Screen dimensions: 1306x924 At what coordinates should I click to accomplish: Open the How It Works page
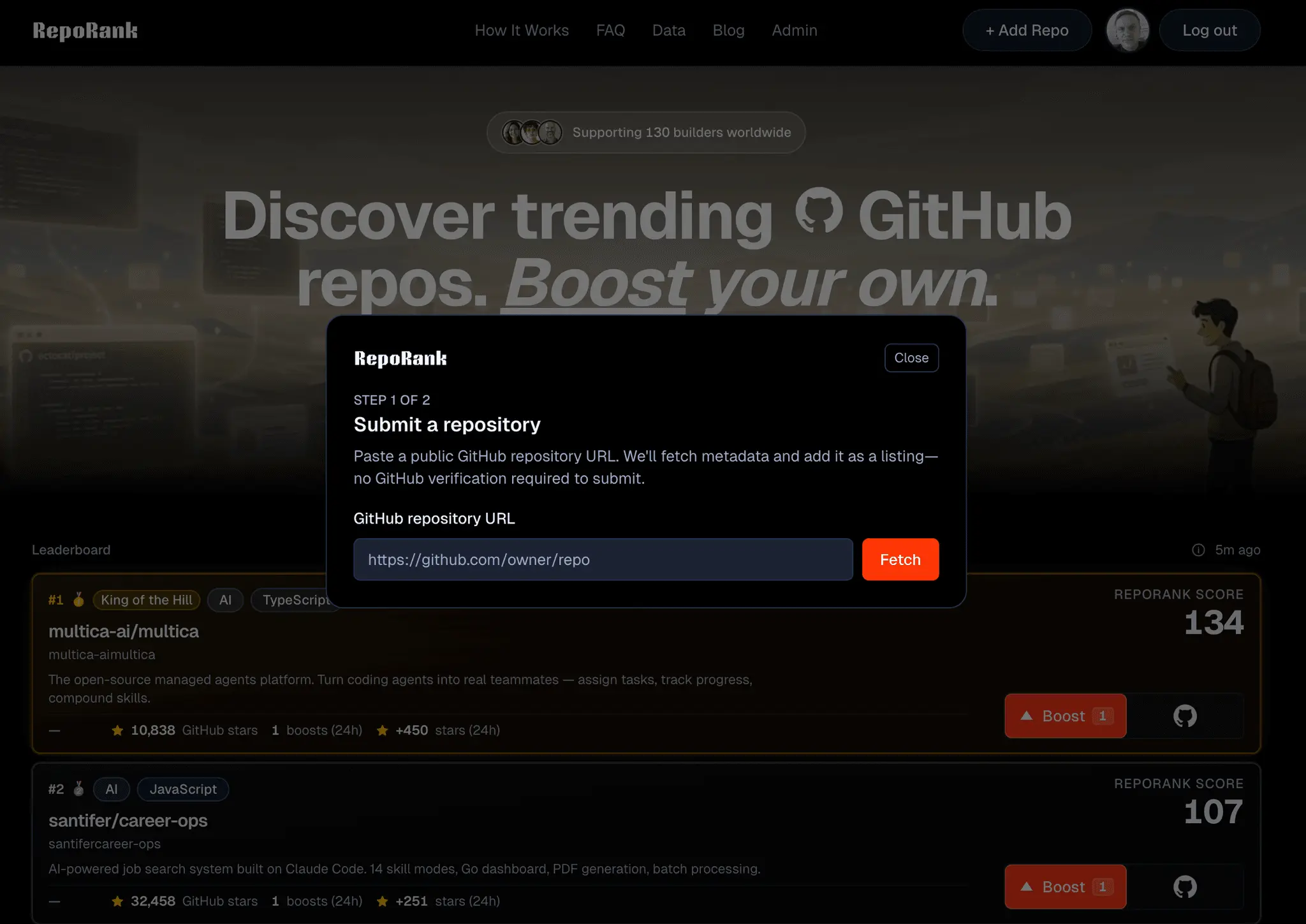coord(522,30)
